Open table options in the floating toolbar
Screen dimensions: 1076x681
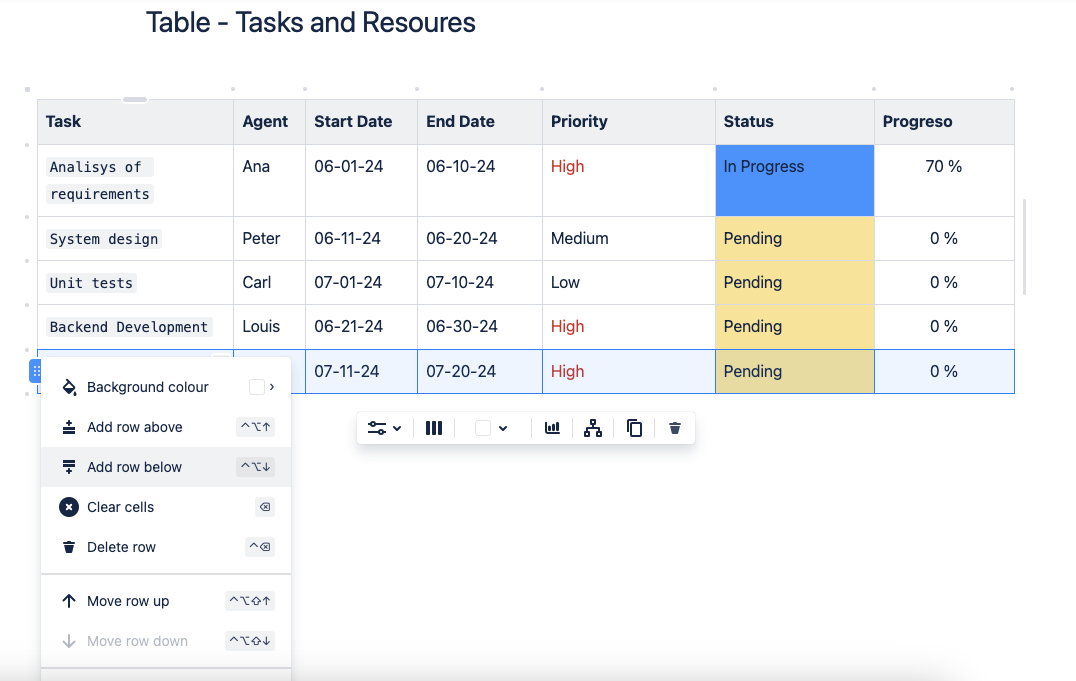384,428
